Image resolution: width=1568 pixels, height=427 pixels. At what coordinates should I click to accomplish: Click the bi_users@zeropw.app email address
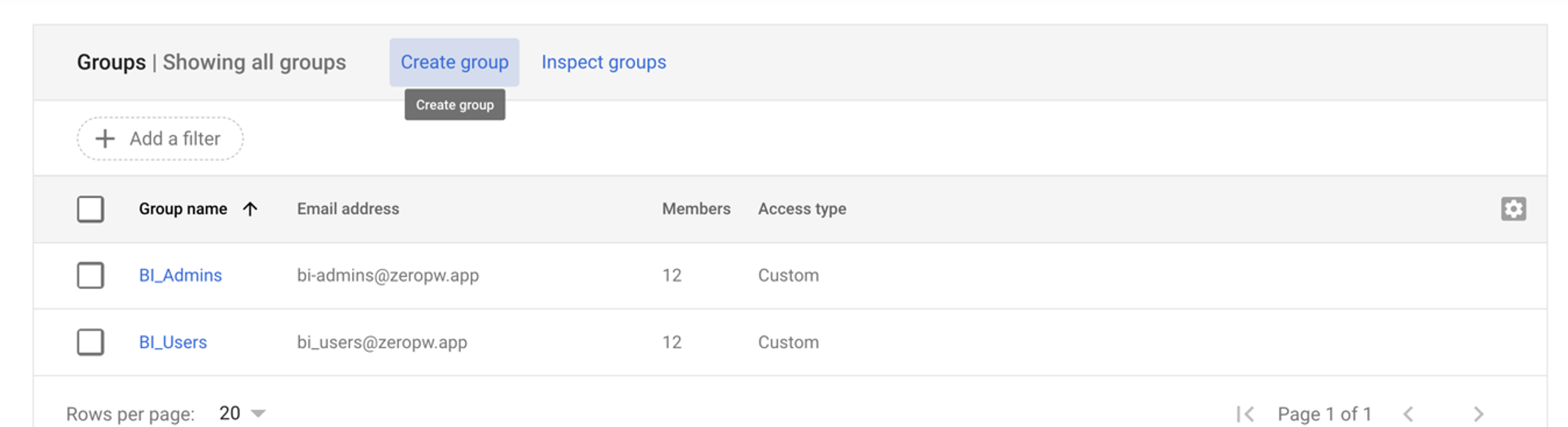381,342
